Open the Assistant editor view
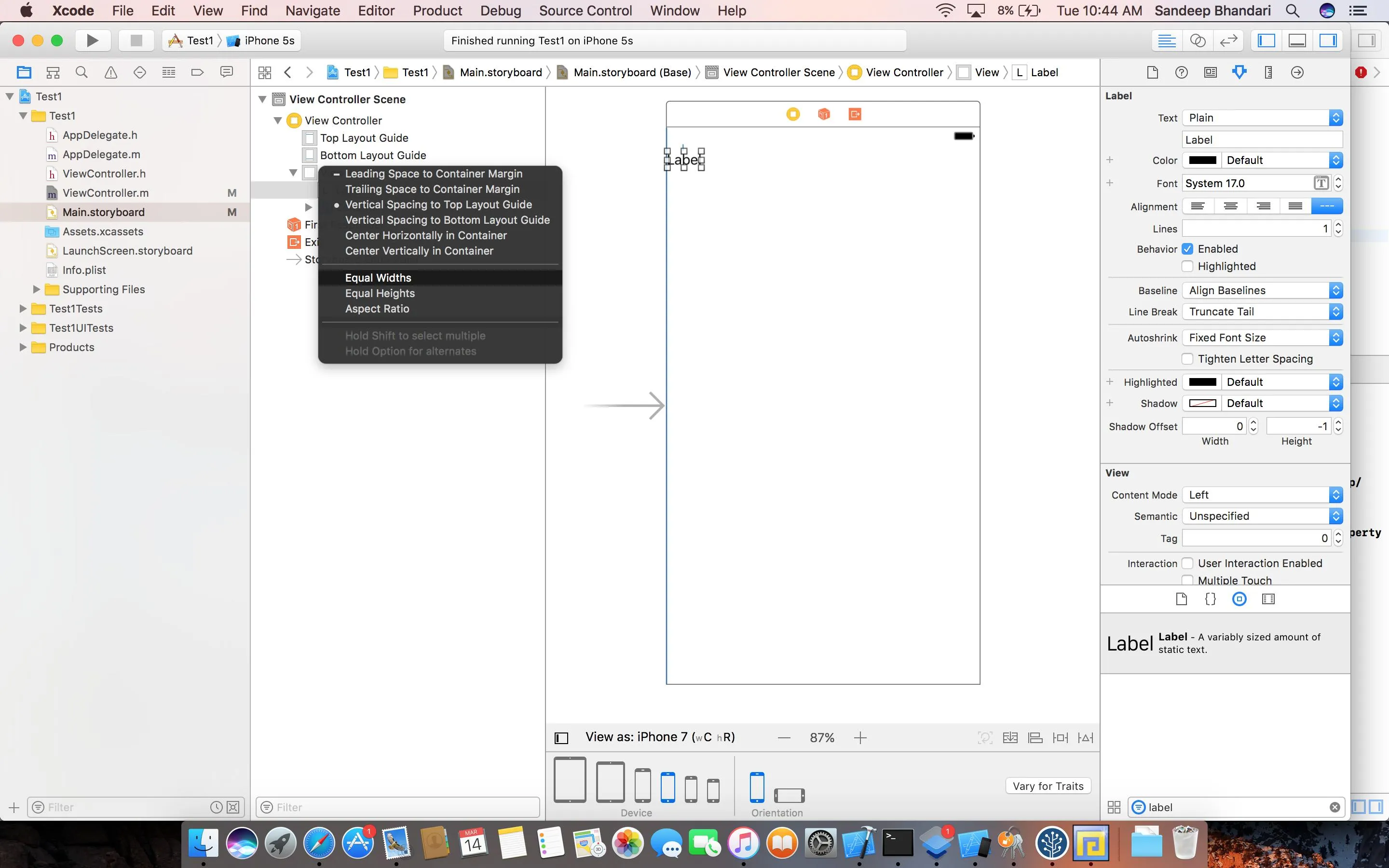Screen dimensions: 1389x868 tap(1198, 40)
